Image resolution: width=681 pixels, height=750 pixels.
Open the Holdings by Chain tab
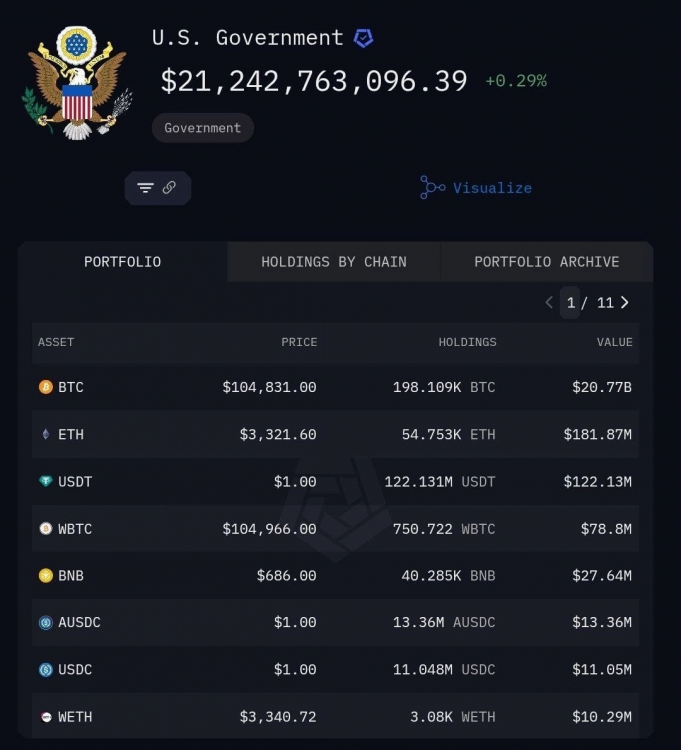[334, 262]
